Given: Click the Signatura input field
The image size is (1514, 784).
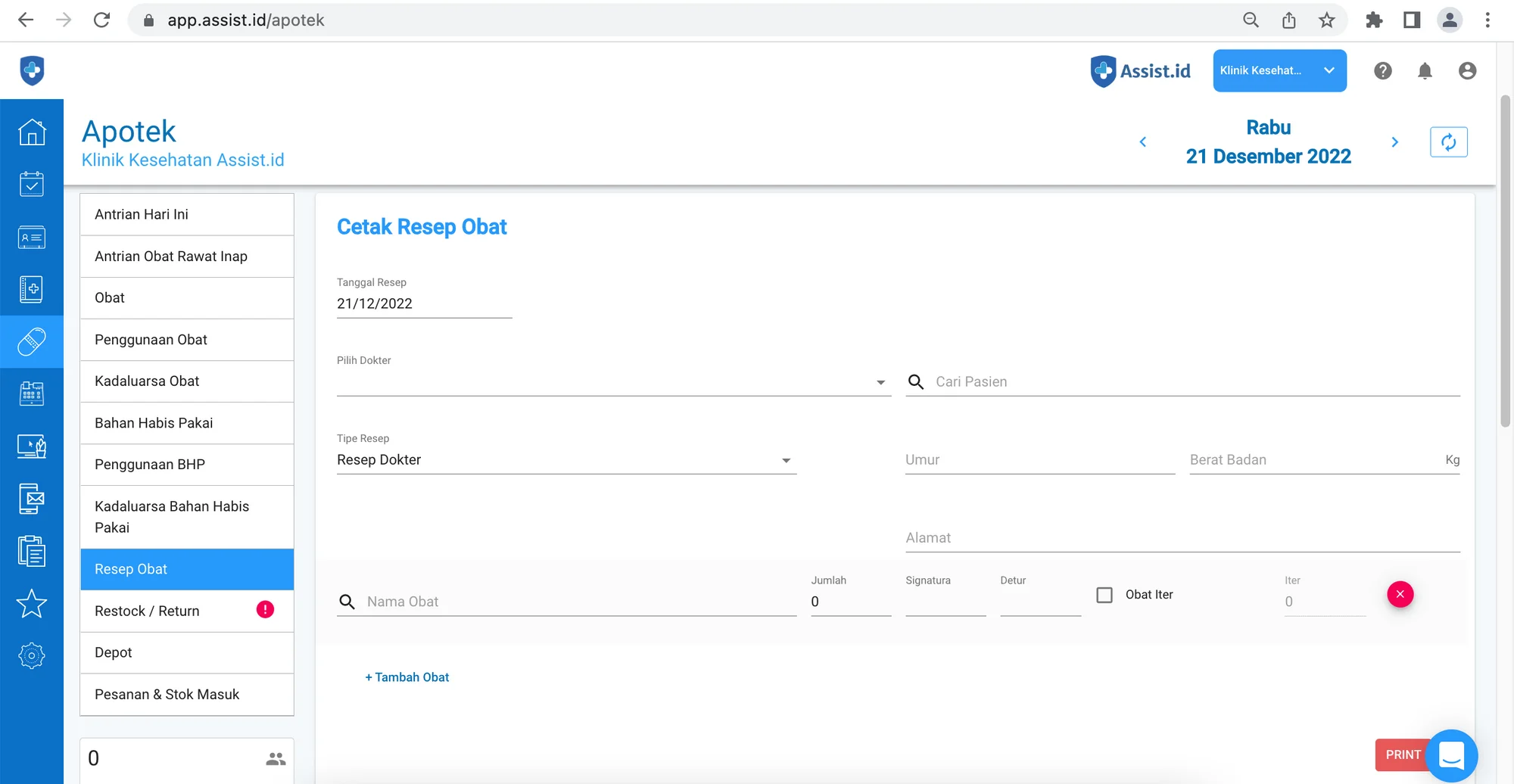Looking at the screenshot, I should point(945,602).
